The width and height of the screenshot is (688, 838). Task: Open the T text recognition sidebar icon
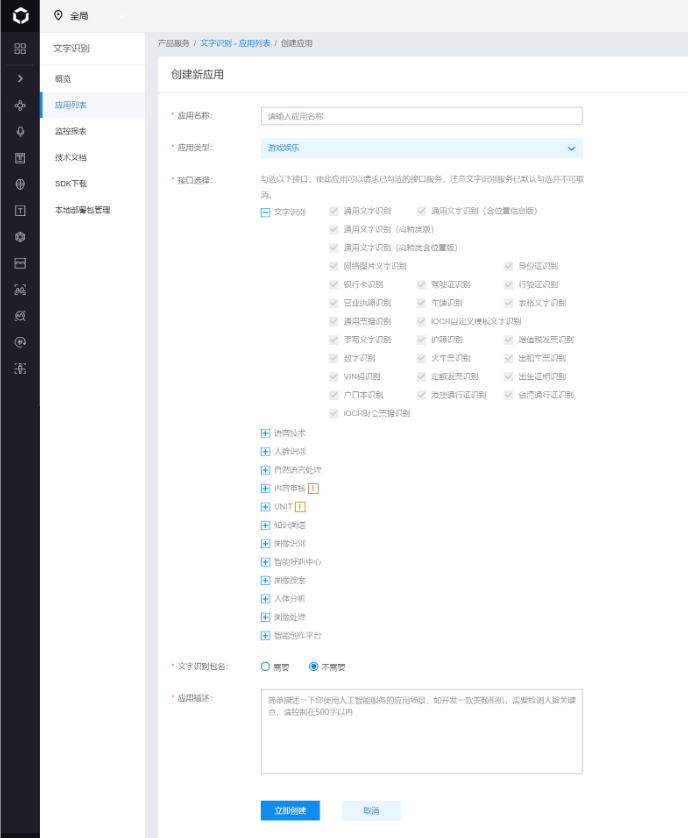click(x=20, y=211)
